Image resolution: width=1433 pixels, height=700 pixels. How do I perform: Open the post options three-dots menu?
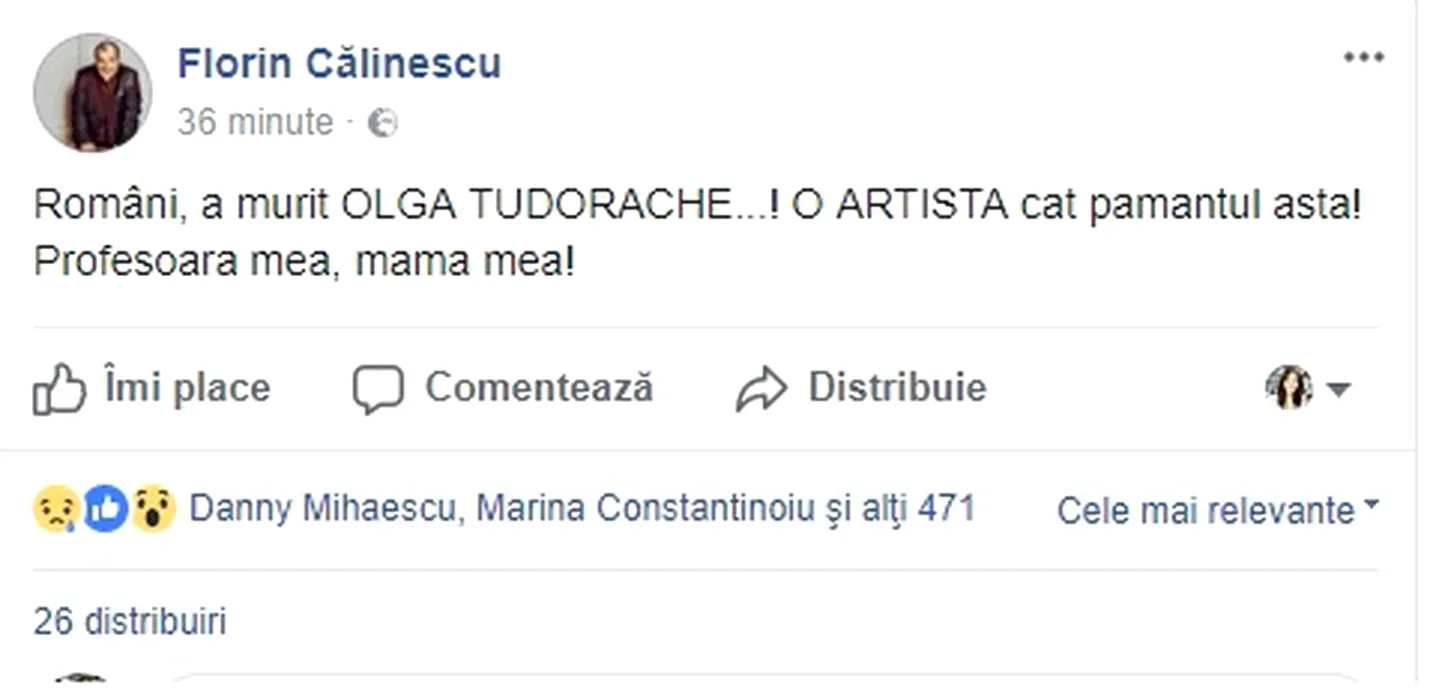tap(1363, 58)
